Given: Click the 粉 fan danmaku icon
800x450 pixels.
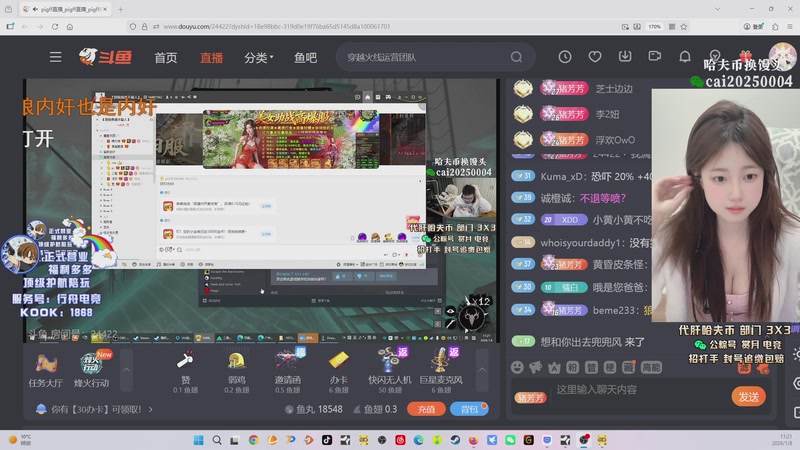Looking at the screenshot, I should coord(572,367).
